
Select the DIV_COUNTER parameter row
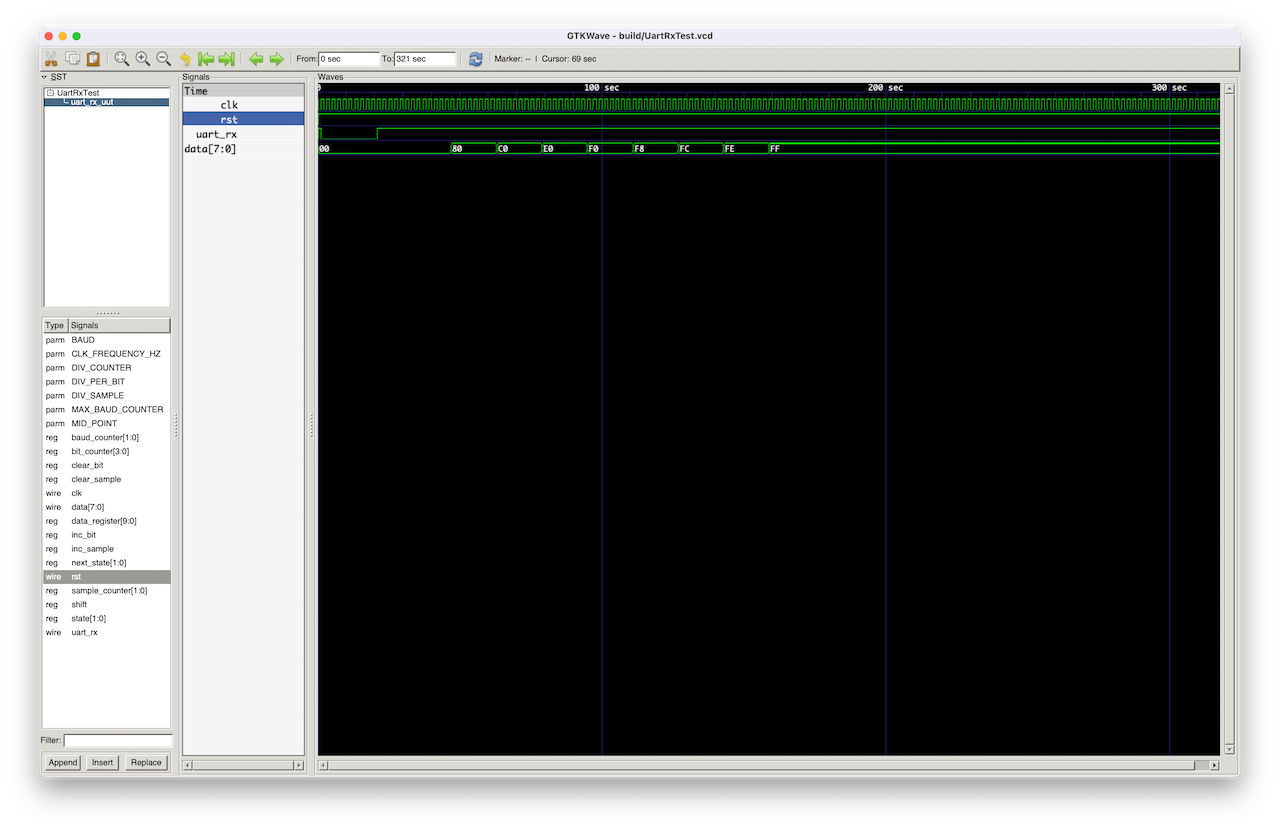pos(106,368)
